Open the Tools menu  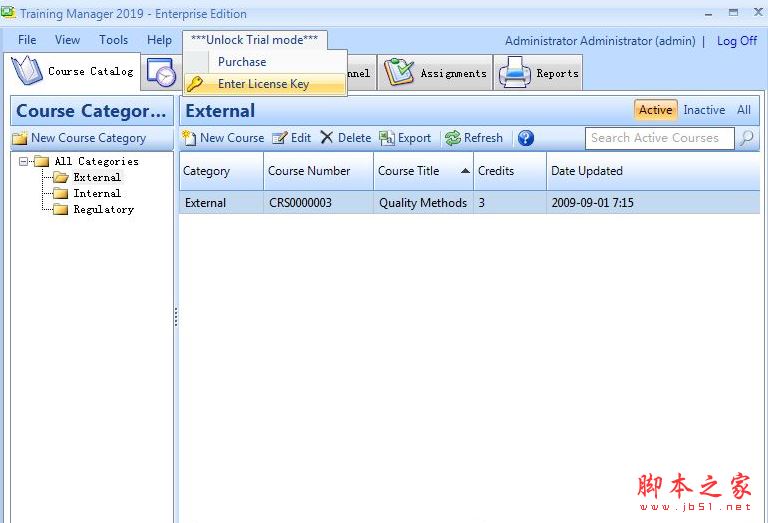pos(114,40)
